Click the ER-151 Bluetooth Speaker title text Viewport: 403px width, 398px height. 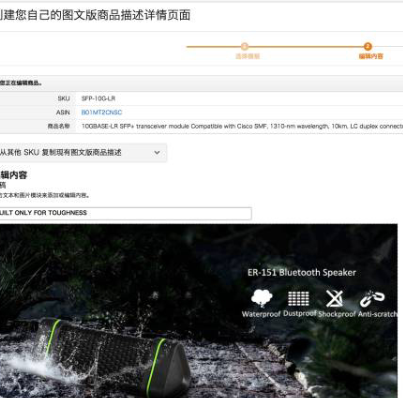(302, 273)
